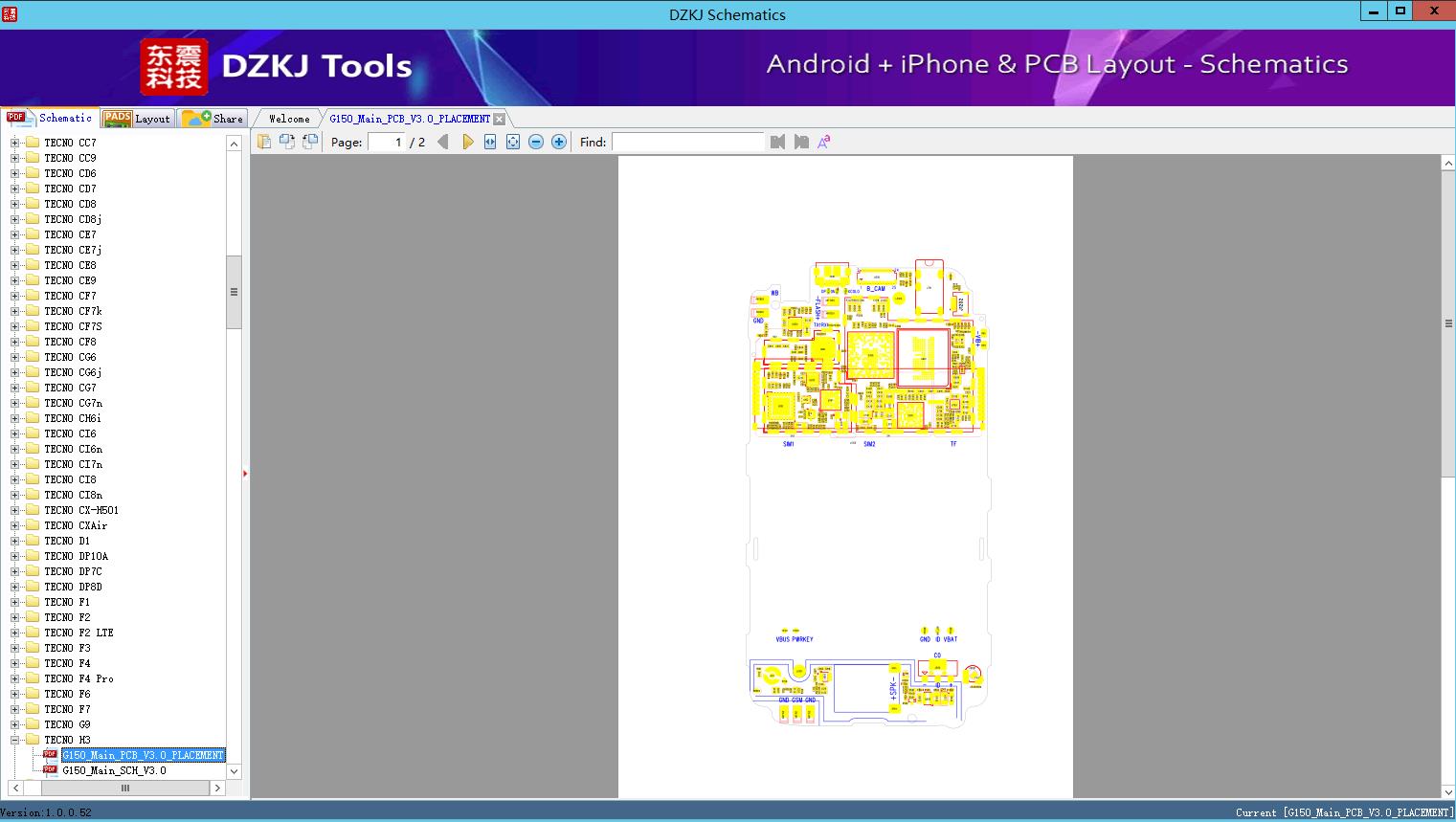Switch to the Layout tab
Image resolution: width=1456 pixels, height=822 pixels.
(x=137, y=118)
